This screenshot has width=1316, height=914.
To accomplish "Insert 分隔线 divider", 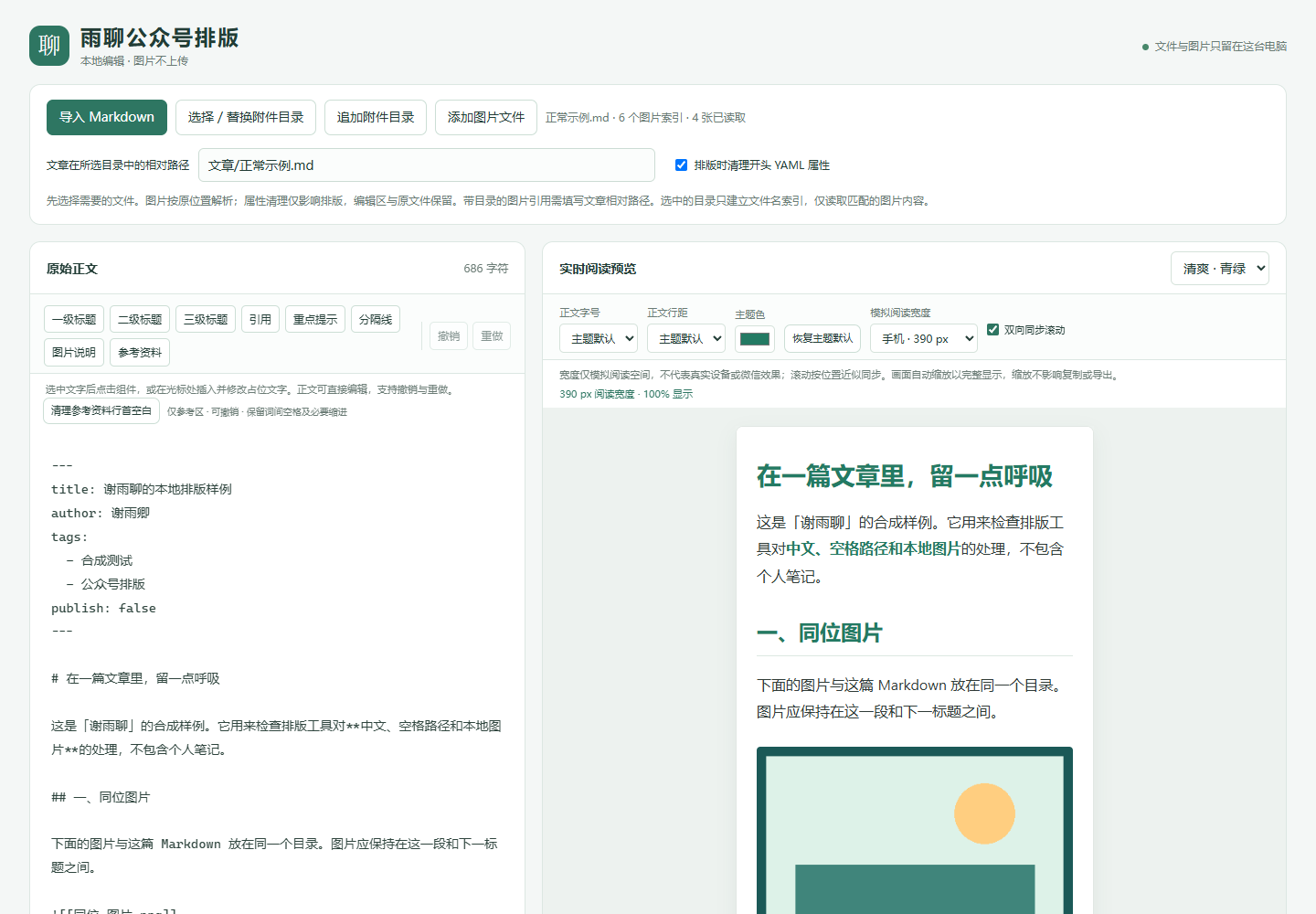I will [x=376, y=319].
